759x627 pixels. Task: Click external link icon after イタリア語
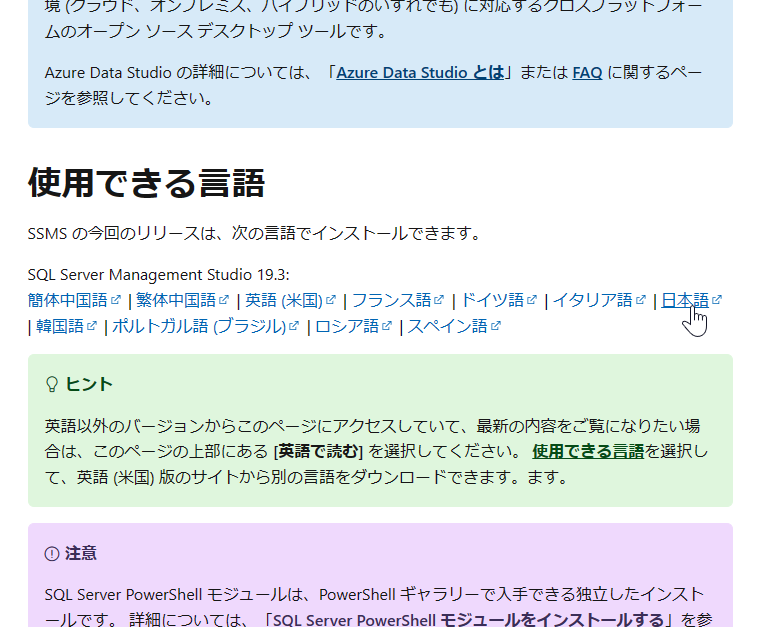[640, 300]
